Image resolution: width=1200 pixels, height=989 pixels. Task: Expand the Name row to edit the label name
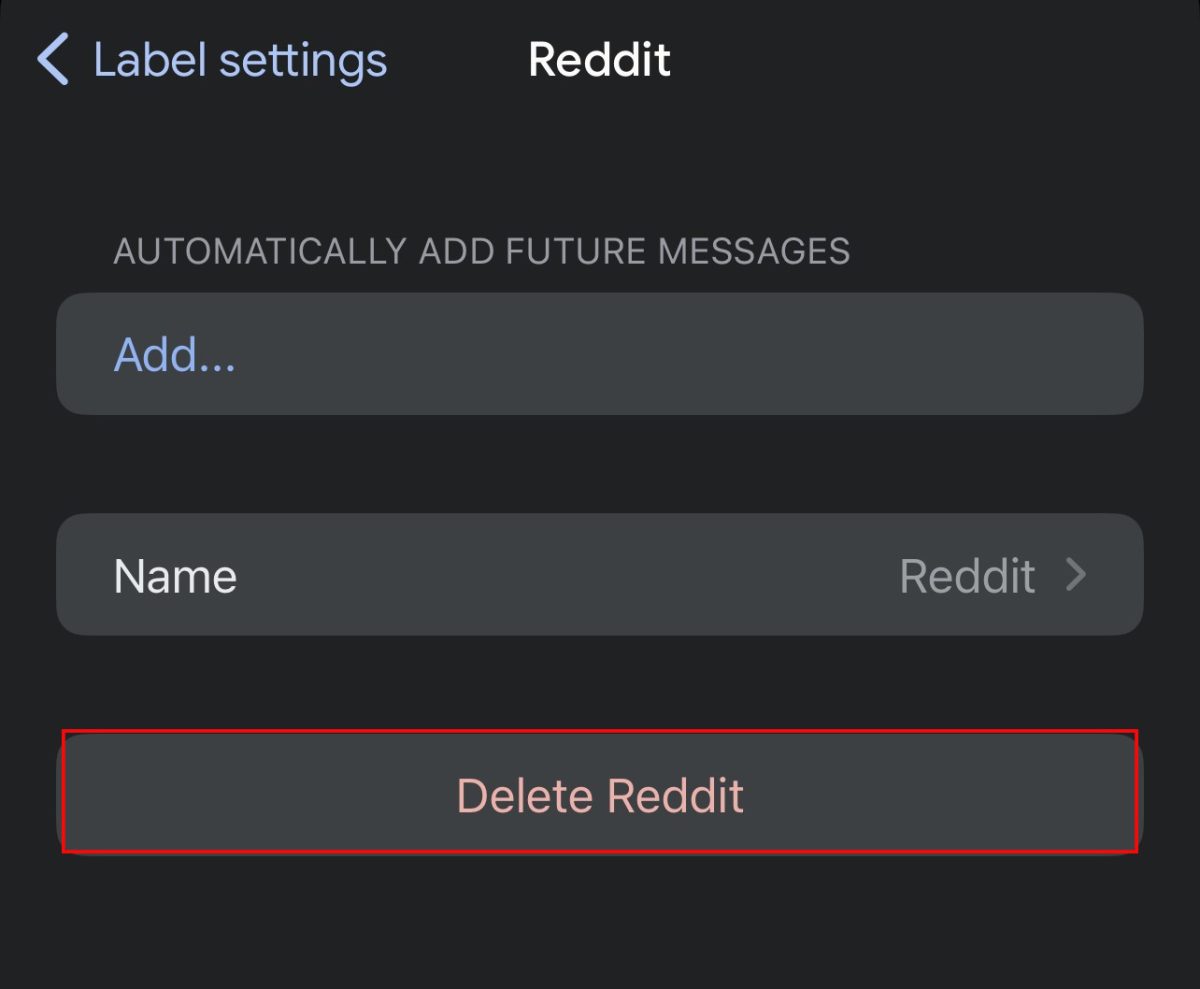pos(600,575)
